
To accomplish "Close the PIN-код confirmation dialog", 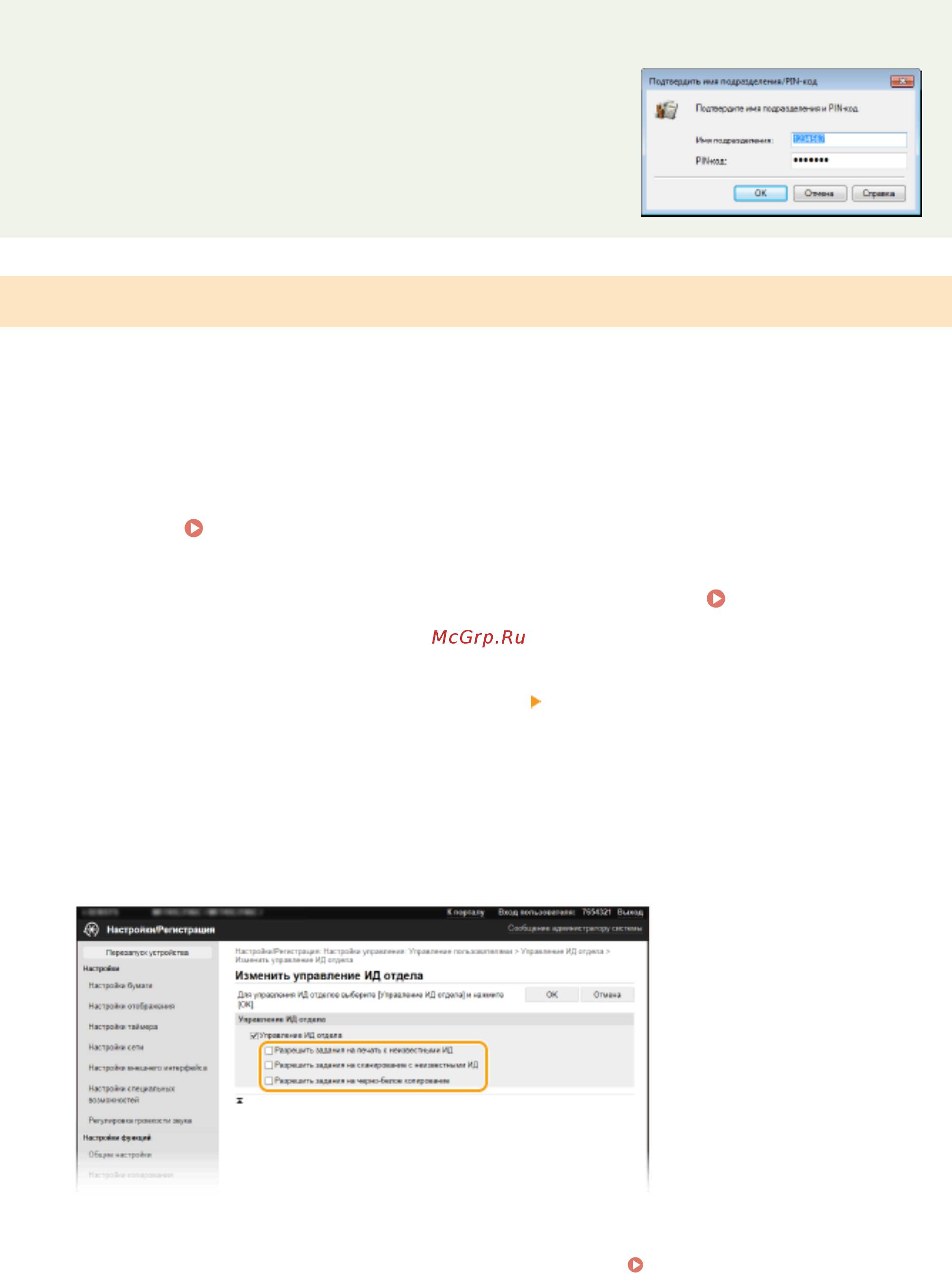I will coord(902,81).
